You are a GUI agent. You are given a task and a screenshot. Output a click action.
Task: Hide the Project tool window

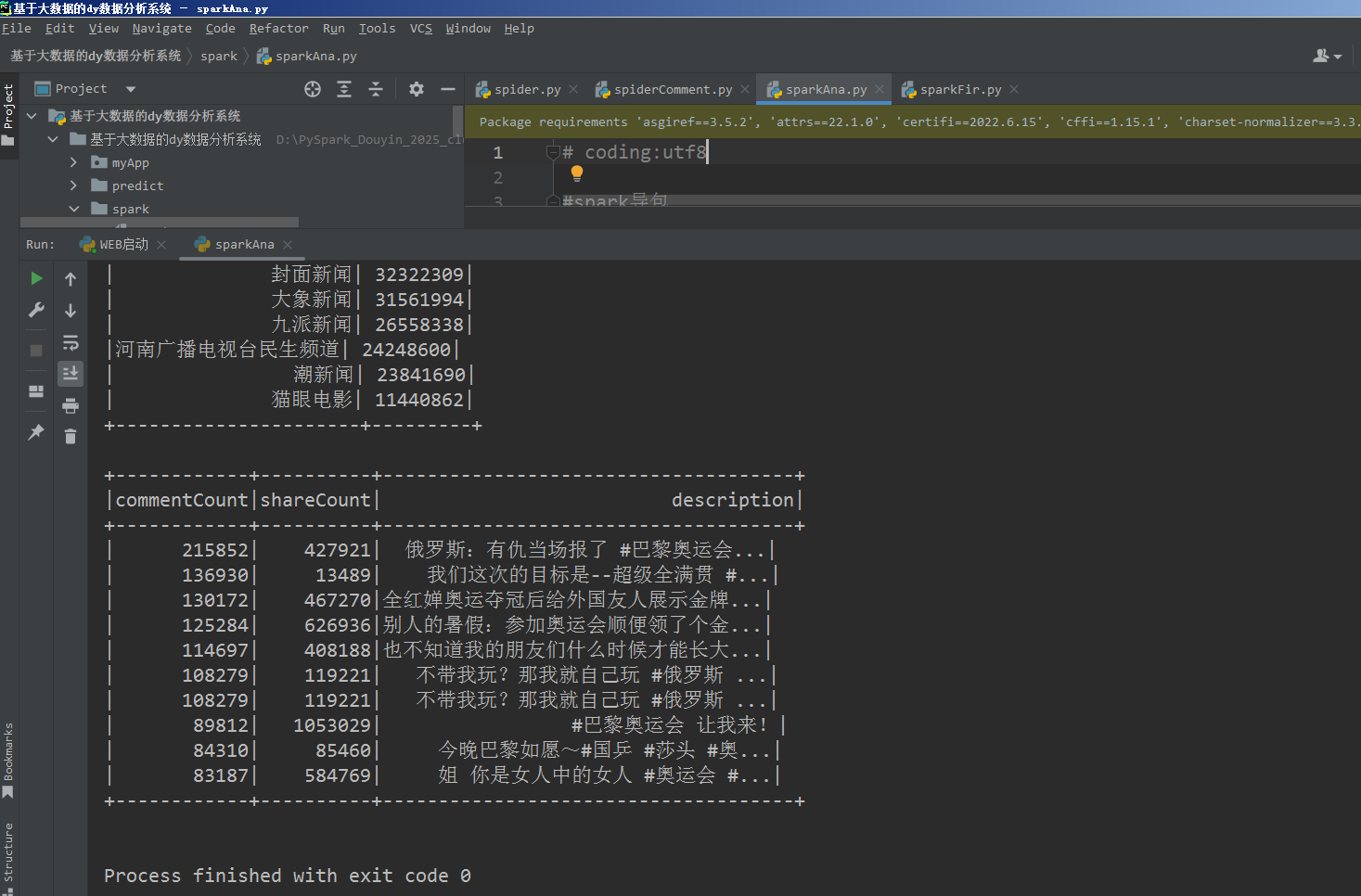tap(448, 89)
